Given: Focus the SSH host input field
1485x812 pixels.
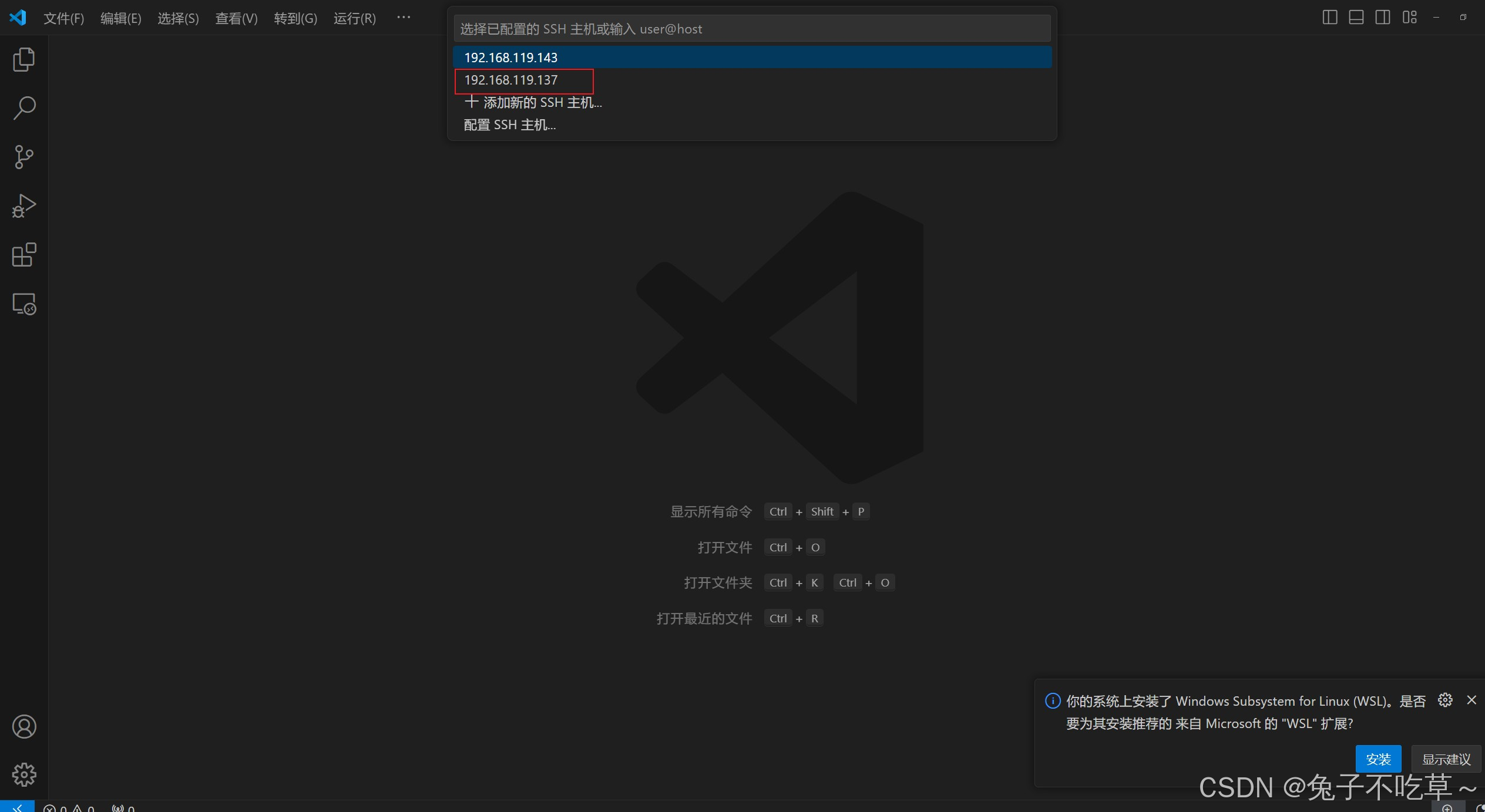Looking at the screenshot, I should [x=752, y=29].
